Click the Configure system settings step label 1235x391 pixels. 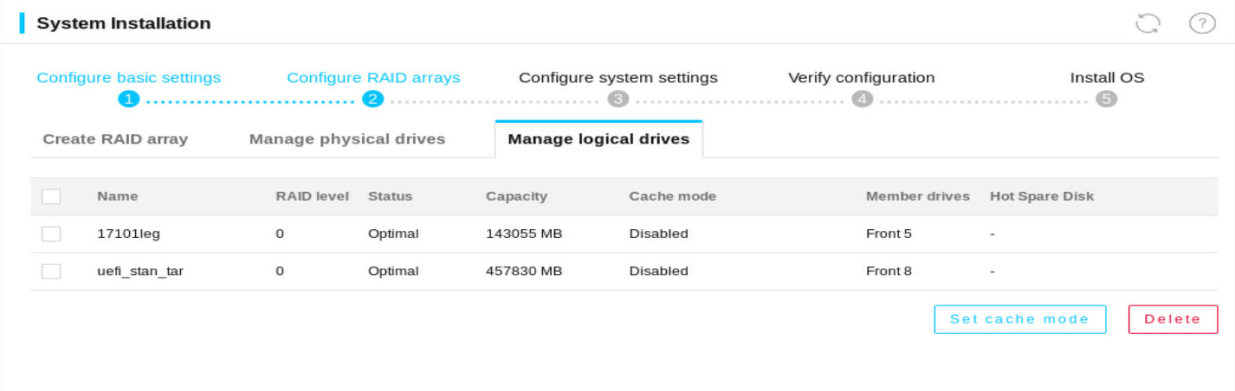pos(618,77)
